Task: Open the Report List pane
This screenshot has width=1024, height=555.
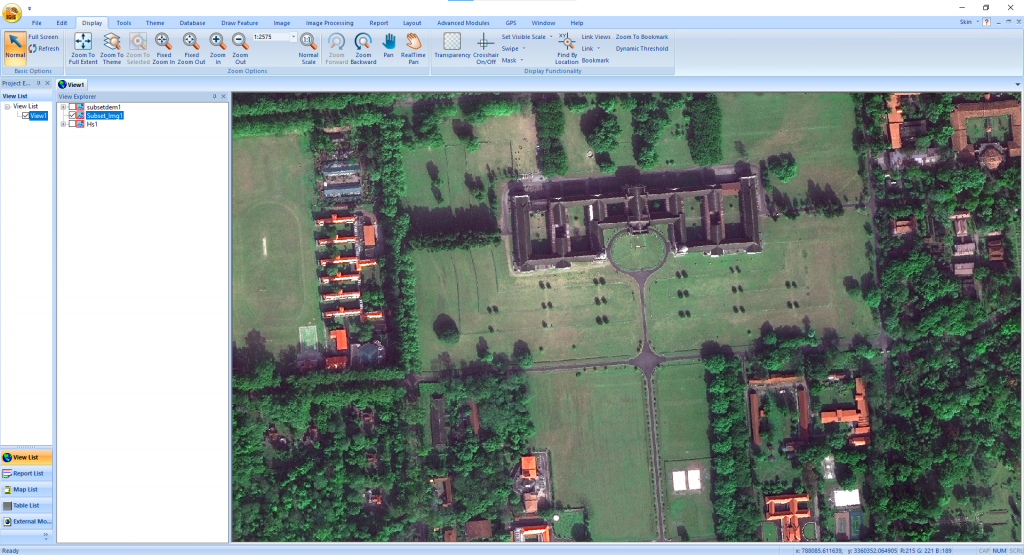Action: (x=26, y=473)
